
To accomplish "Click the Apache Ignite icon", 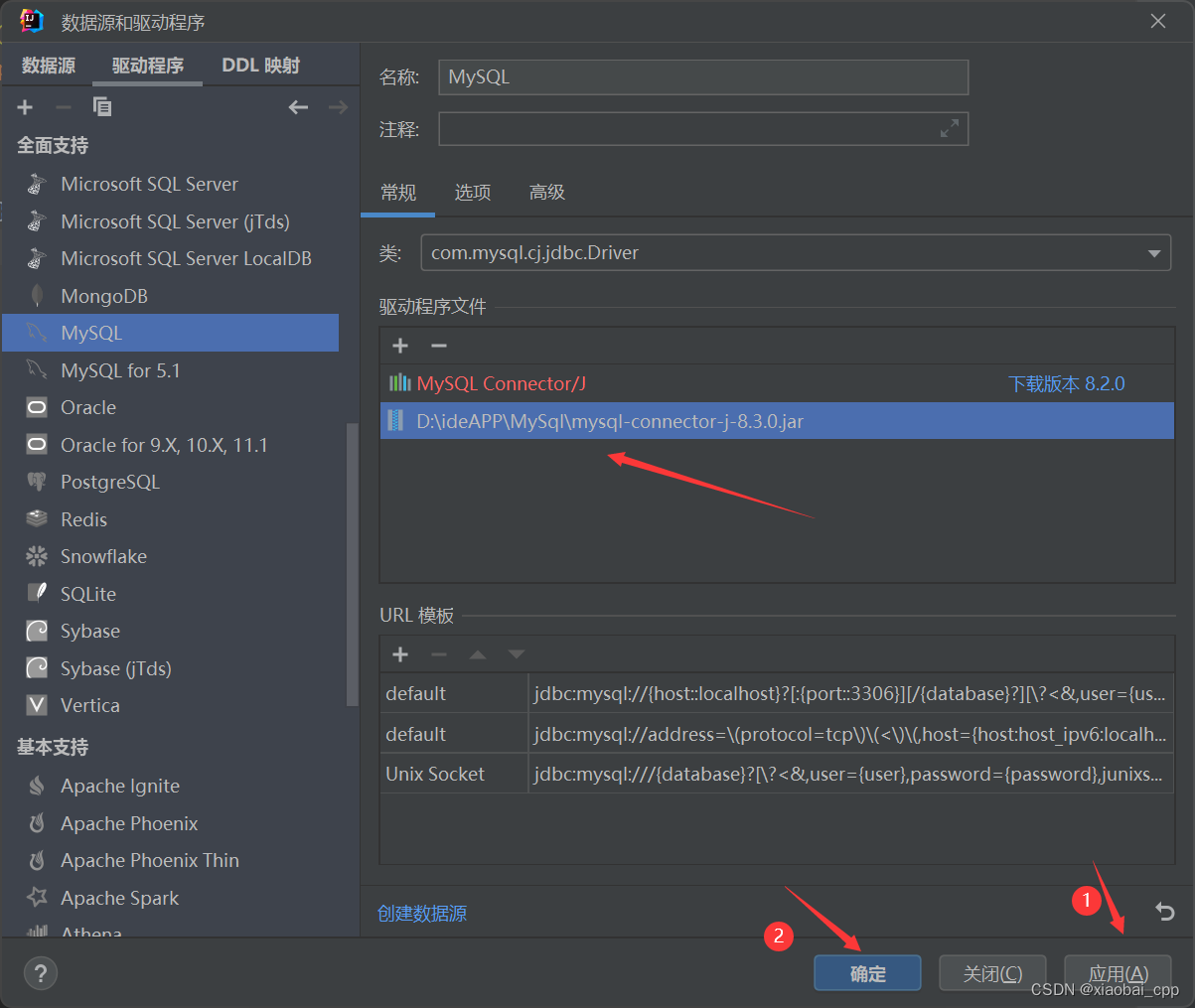I will (x=37, y=786).
